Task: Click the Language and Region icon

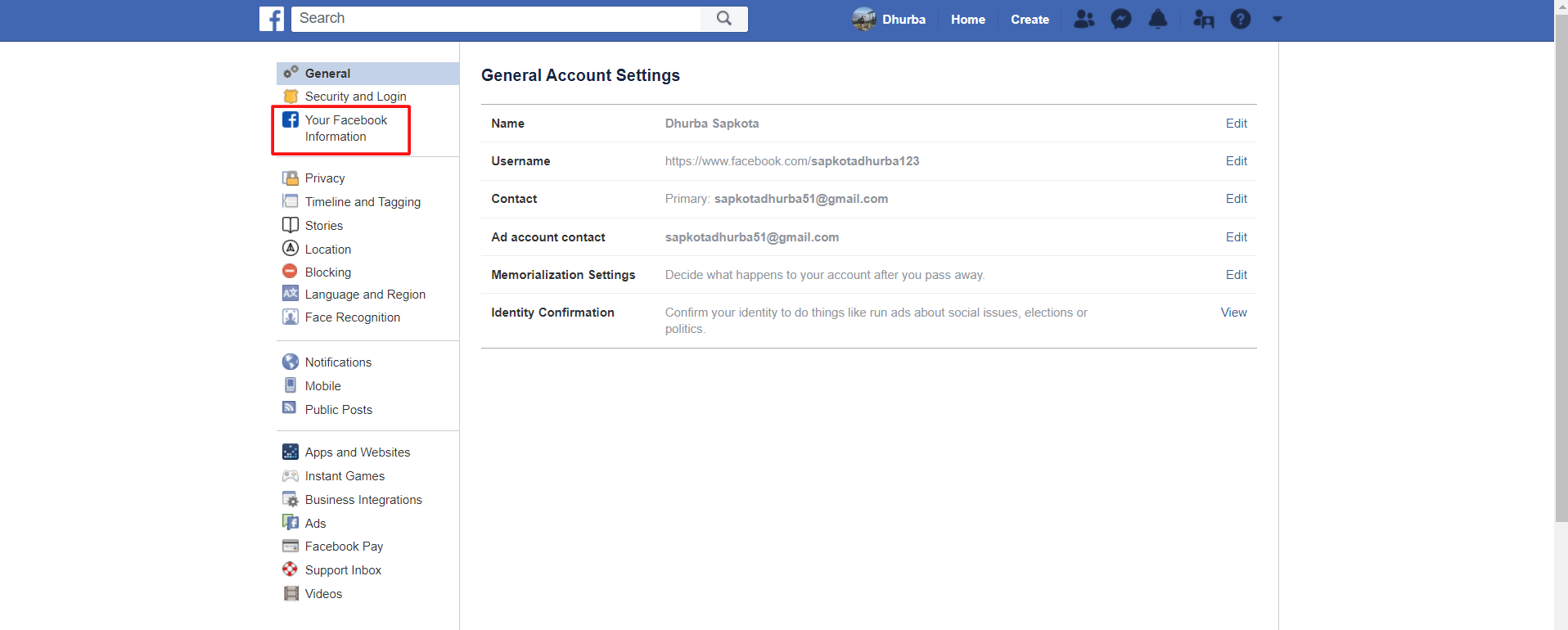Action: [291, 294]
